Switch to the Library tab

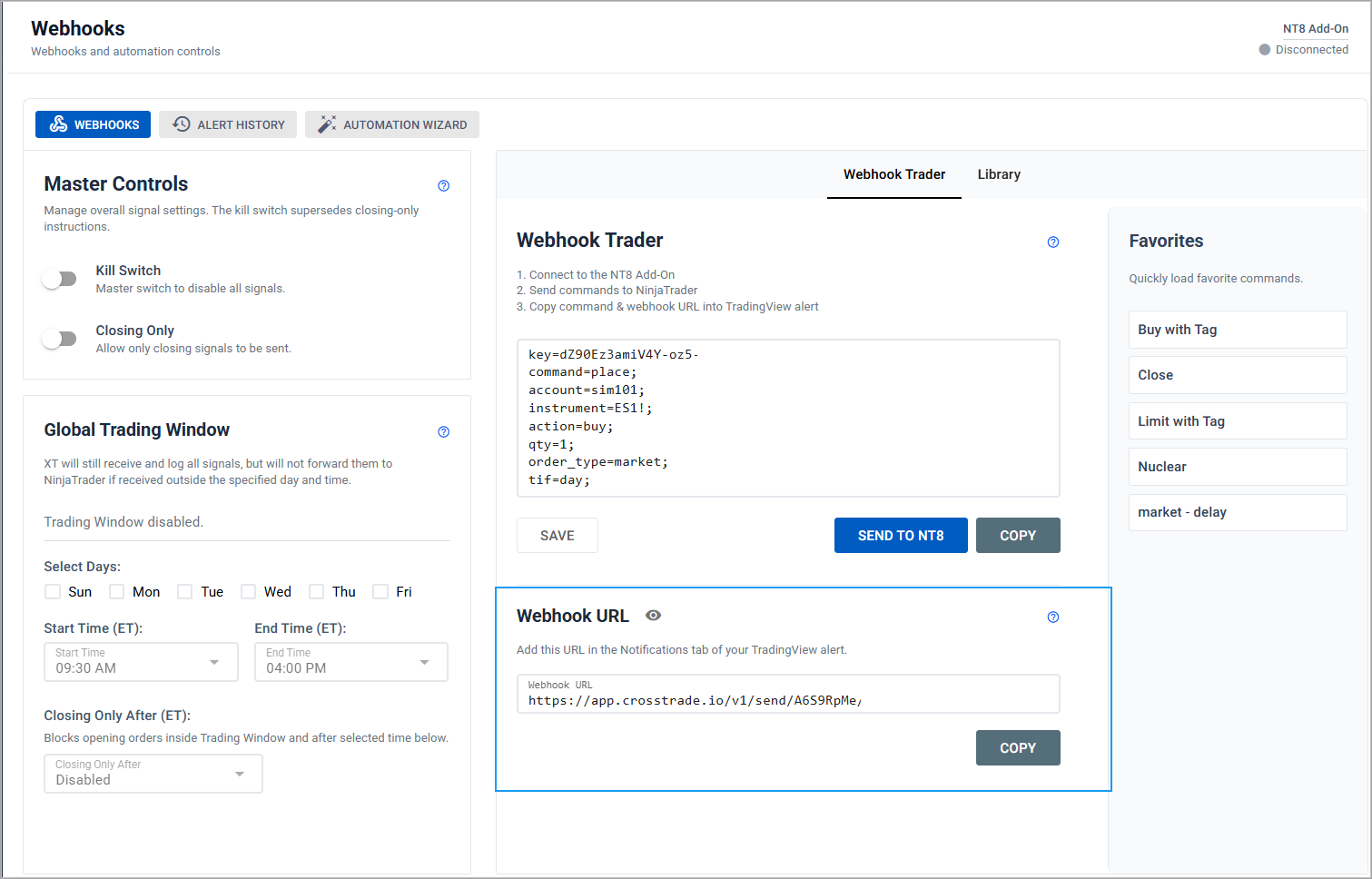pos(998,174)
